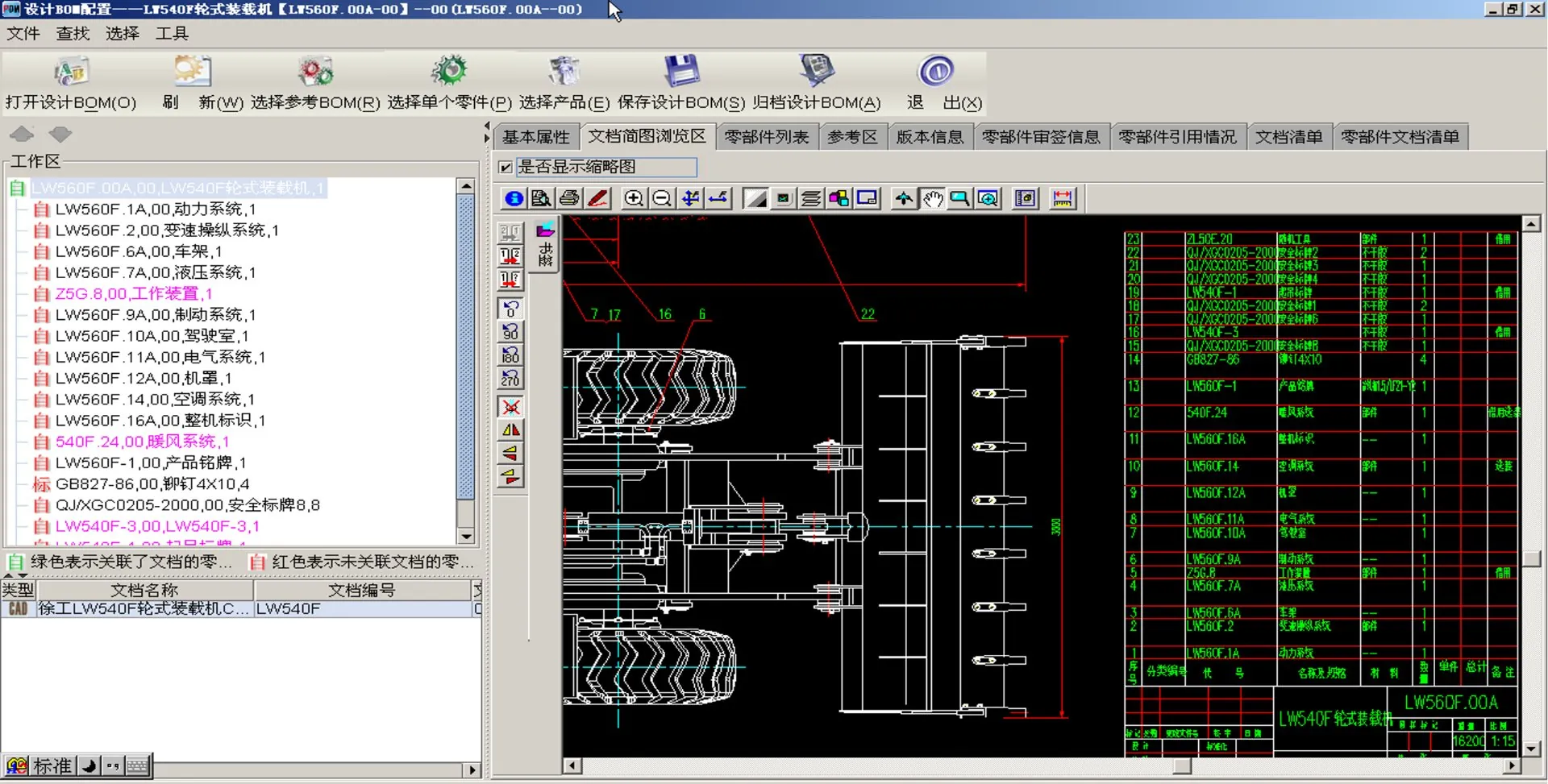The height and width of the screenshot is (784, 1548).
Task: Click the 文档编号 column header
Action: 362,590
